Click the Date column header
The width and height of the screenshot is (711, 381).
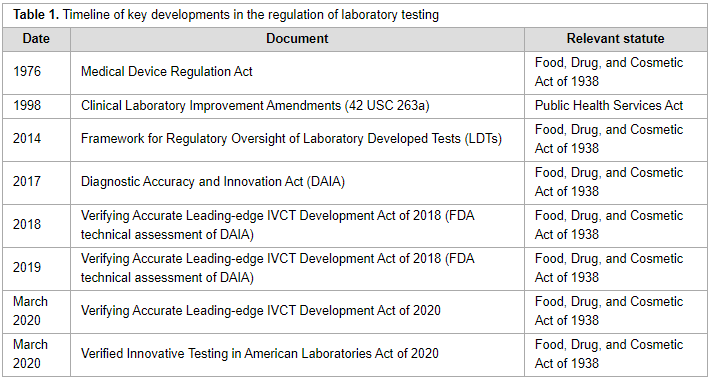[x=36, y=39]
